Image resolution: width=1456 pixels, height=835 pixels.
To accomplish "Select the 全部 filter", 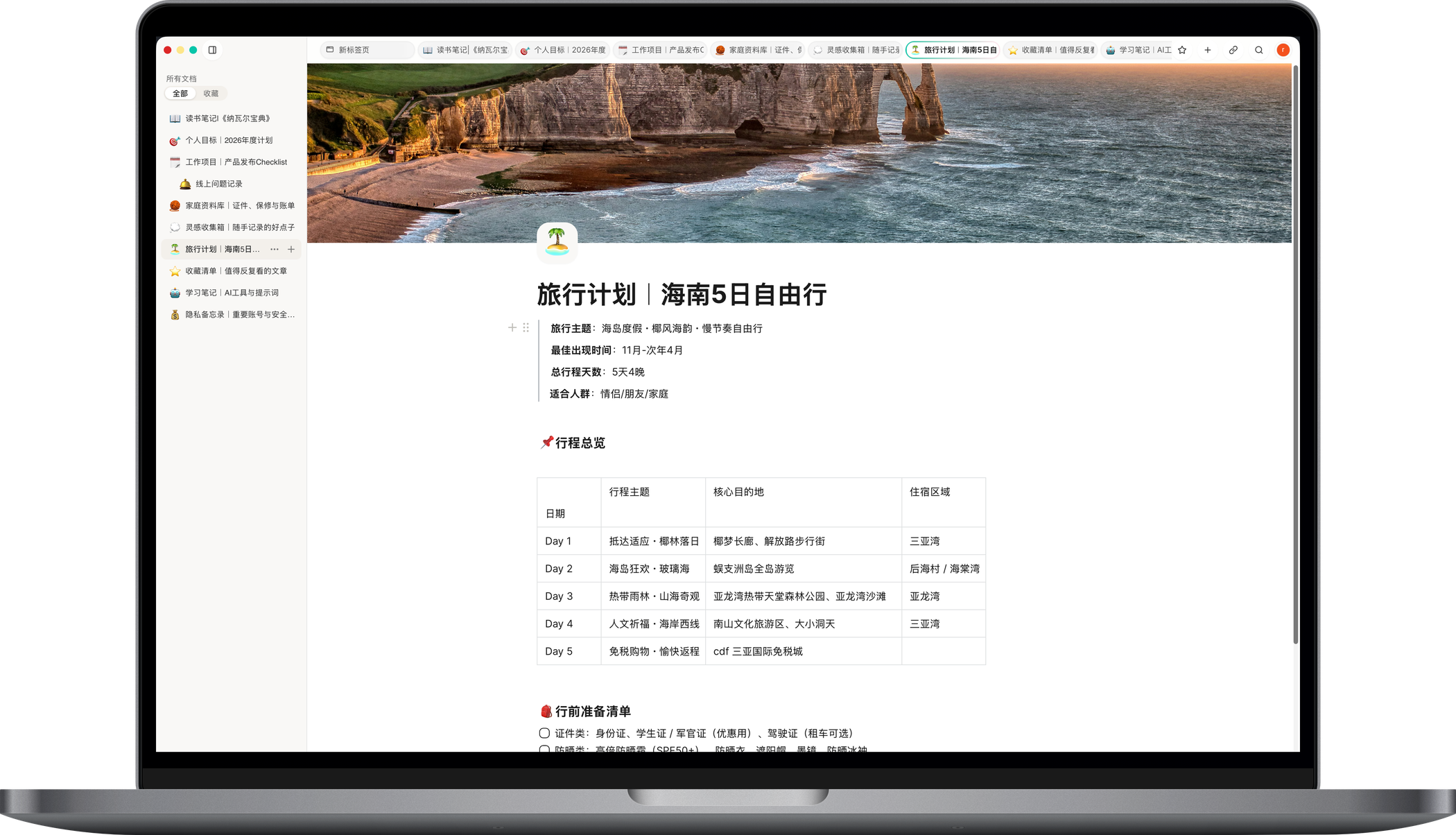I will pyautogui.click(x=180, y=94).
